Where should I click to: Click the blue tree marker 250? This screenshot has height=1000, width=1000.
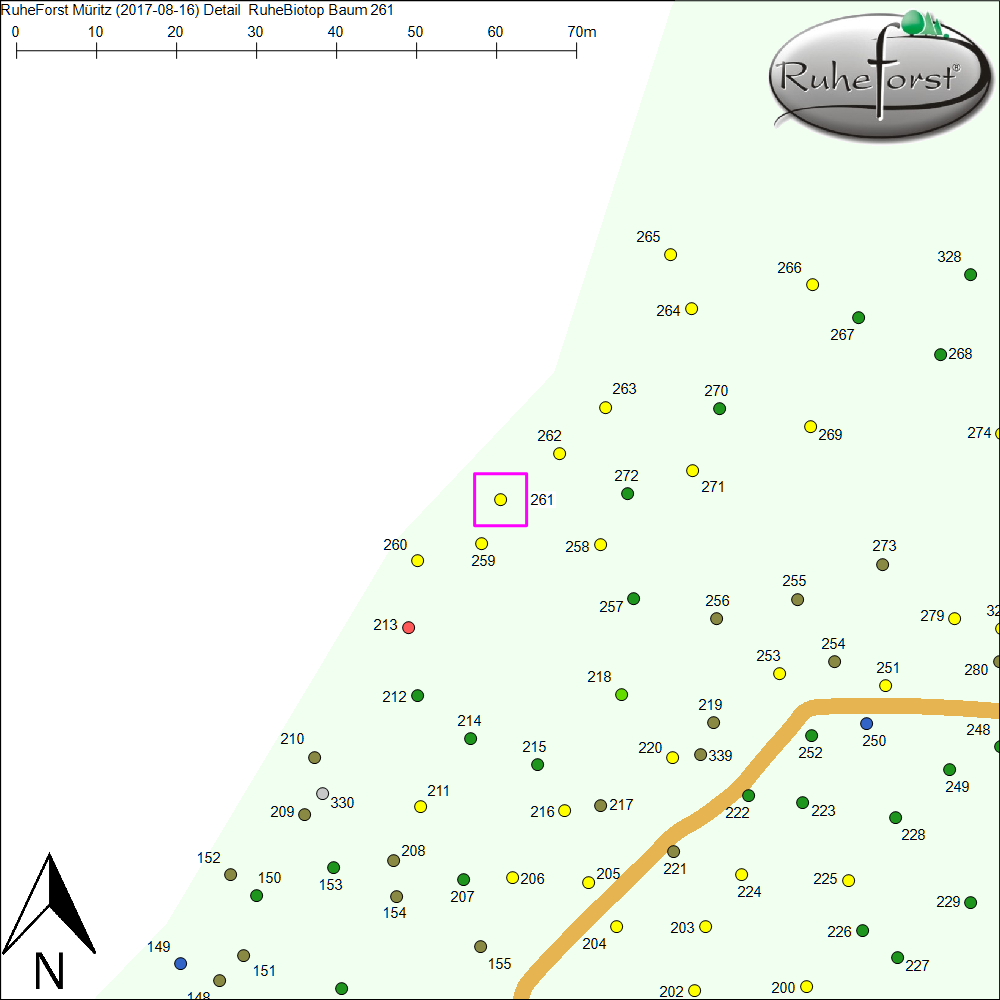click(x=866, y=723)
